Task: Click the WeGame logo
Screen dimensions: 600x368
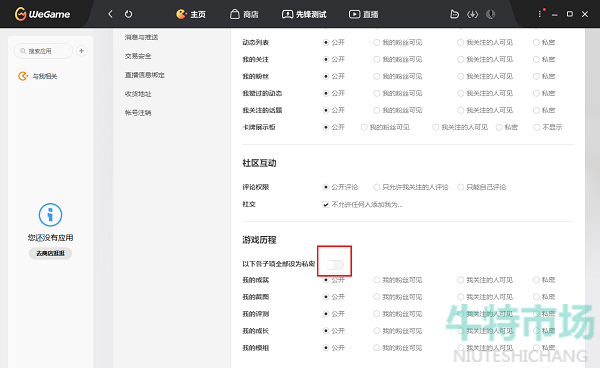Action: pyautogui.click(x=42, y=14)
